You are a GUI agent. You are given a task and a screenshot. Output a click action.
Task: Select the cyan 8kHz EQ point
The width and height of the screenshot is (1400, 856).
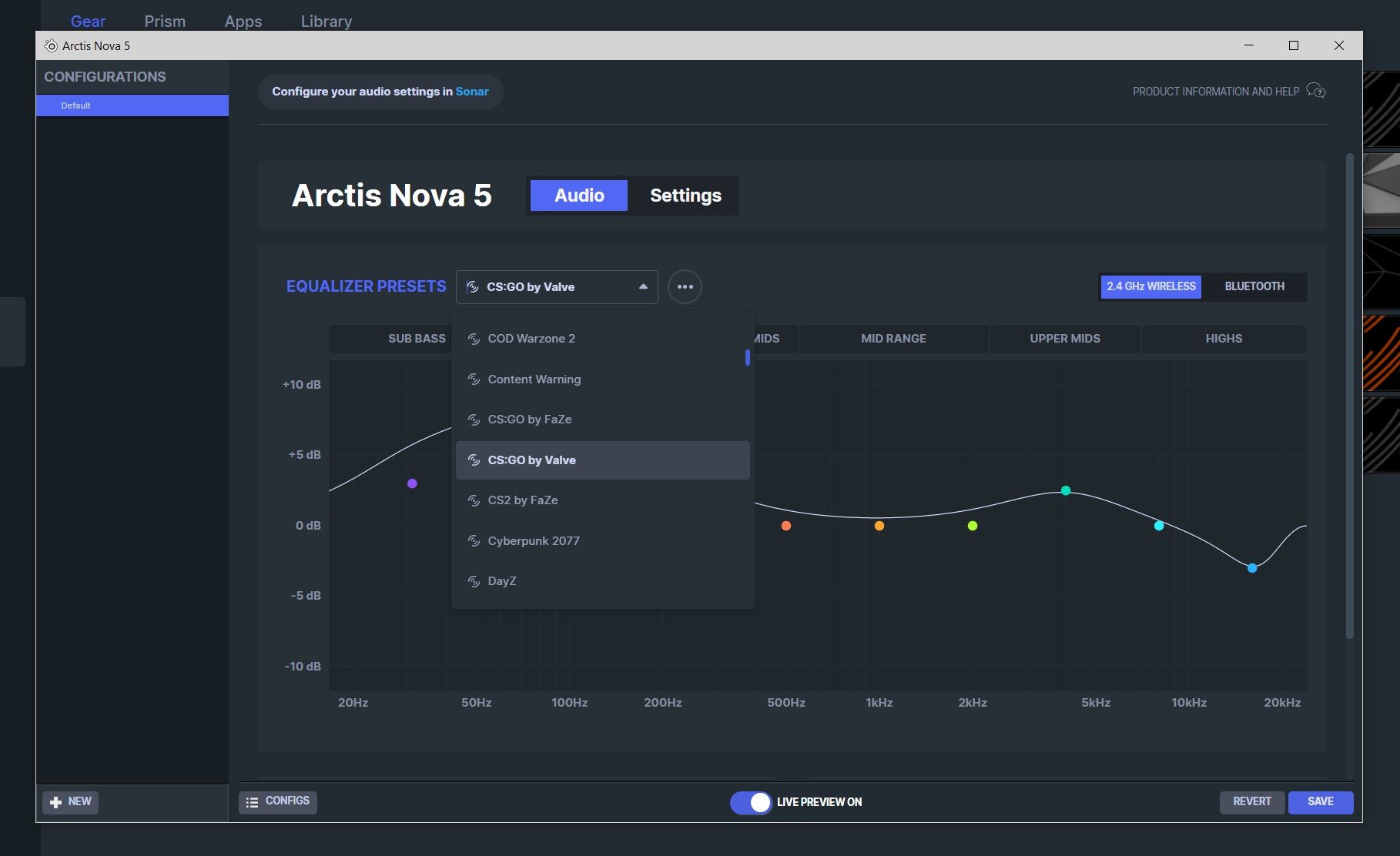pyautogui.click(x=1159, y=526)
